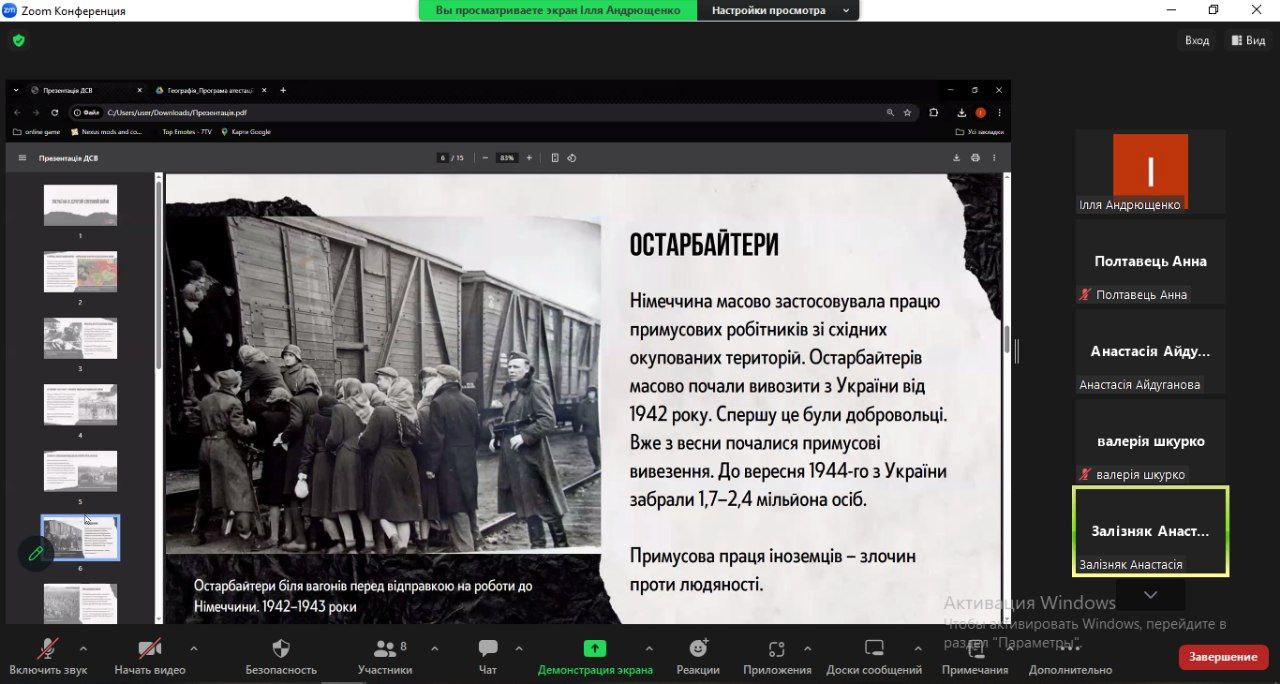
Task: Print the Презентація ДСВ document
Action: (975, 157)
